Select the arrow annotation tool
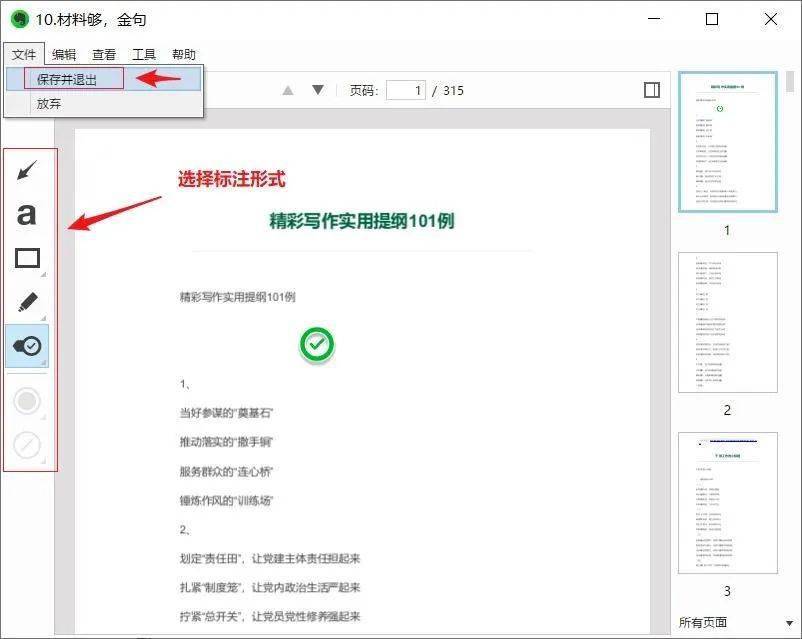Viewport: 802px width, 639px height. pos(28,172)
